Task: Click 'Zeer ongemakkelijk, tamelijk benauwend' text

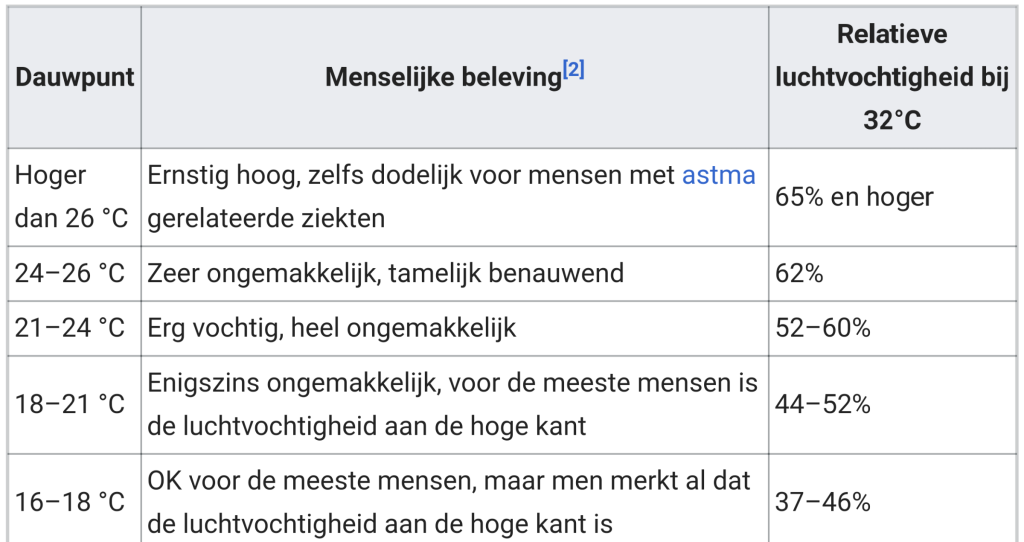Action: pyautogui.click(x=385, y=274)
